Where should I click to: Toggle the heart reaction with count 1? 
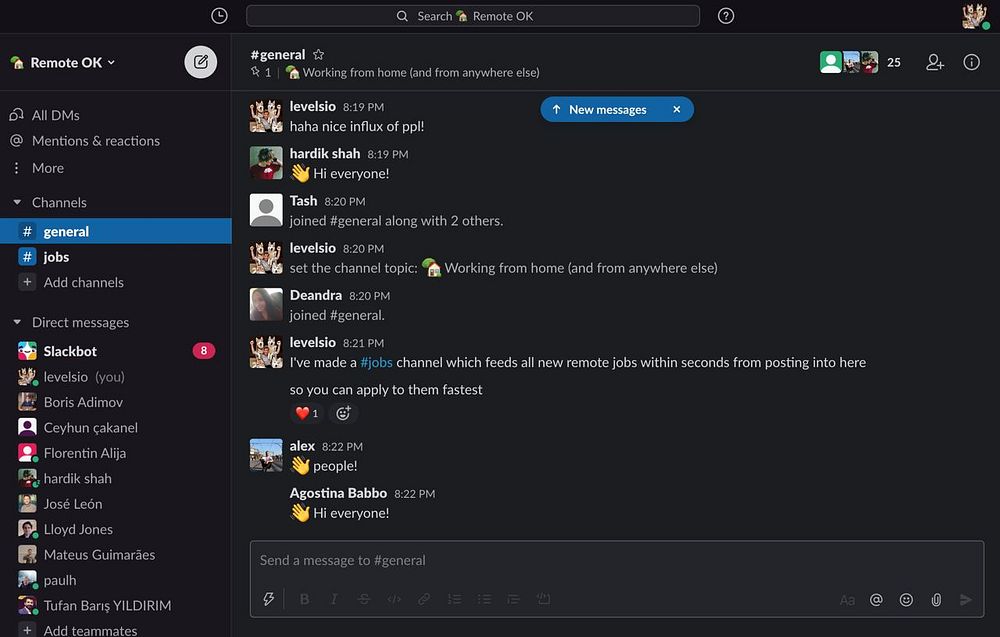[307, 413]
